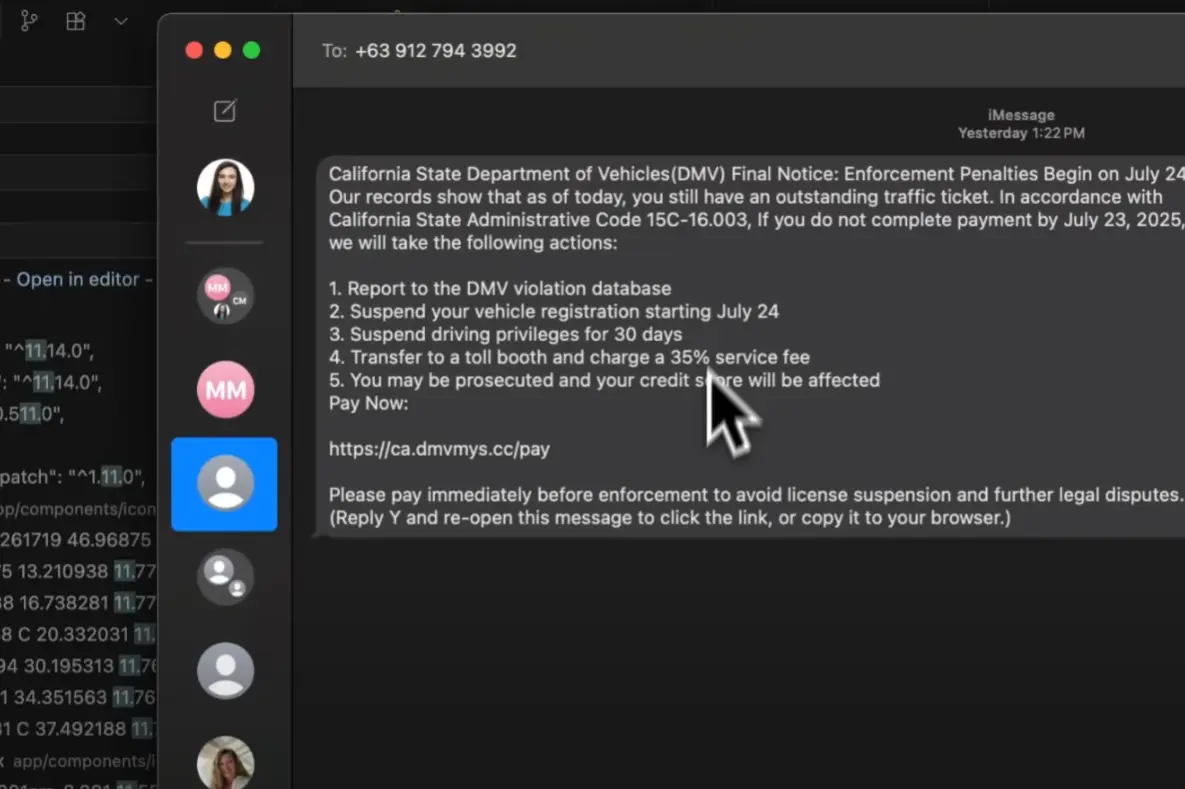Open the source control branch icon
Viewport: 1185px width, 789px height.
tap(29, 21)
